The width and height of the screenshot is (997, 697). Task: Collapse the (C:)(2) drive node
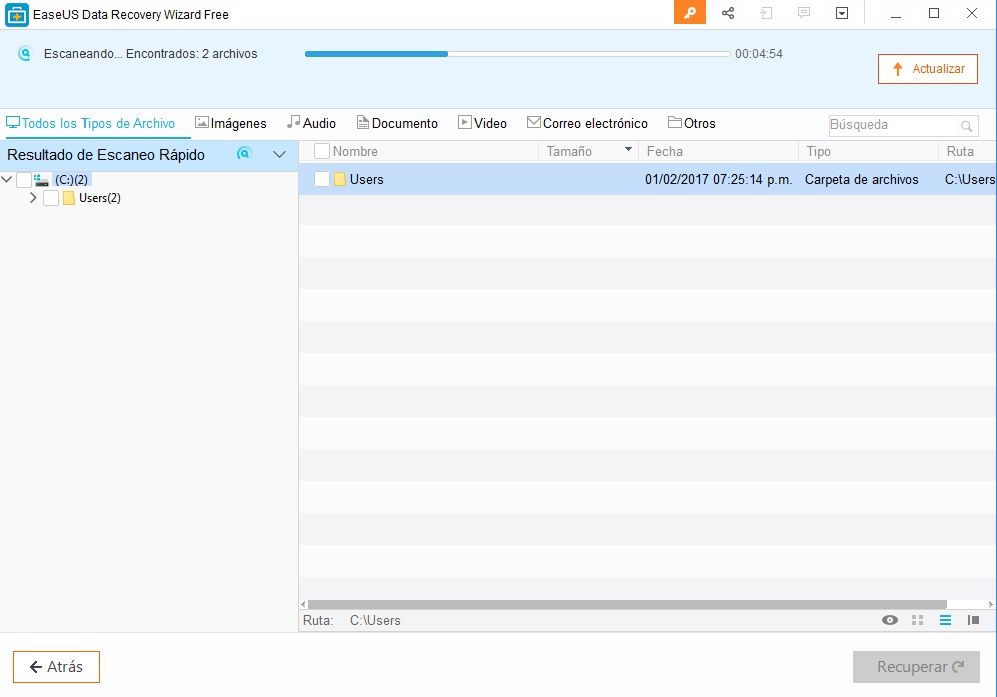tap(8, 180)
